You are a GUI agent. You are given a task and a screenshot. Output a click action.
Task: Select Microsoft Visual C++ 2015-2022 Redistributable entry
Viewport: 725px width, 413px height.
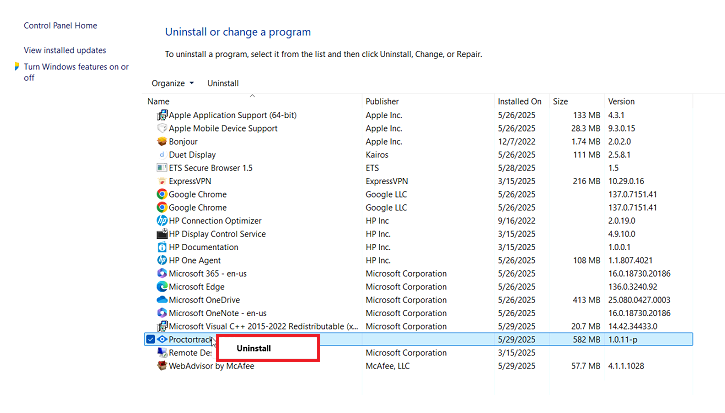[264, 326]
